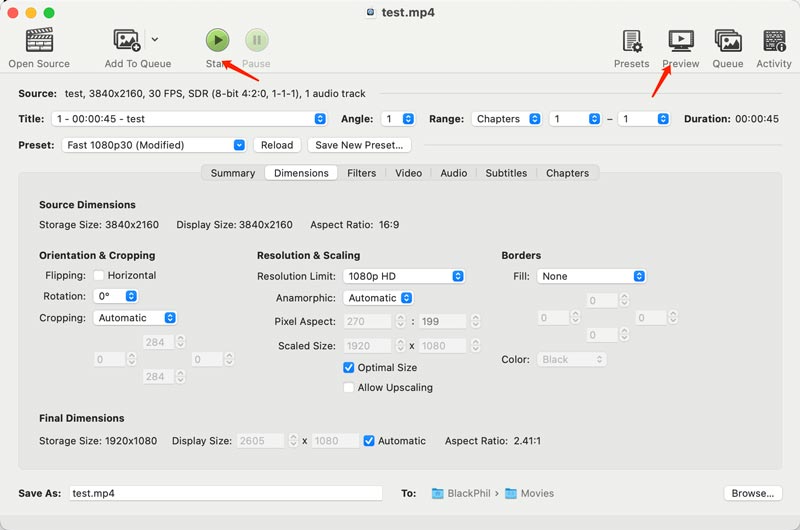Image resolution: width=800 pixels, height=530 pixels.
Task: Uncheck the Optimal Size checkbox
Action: pos(349,368)
